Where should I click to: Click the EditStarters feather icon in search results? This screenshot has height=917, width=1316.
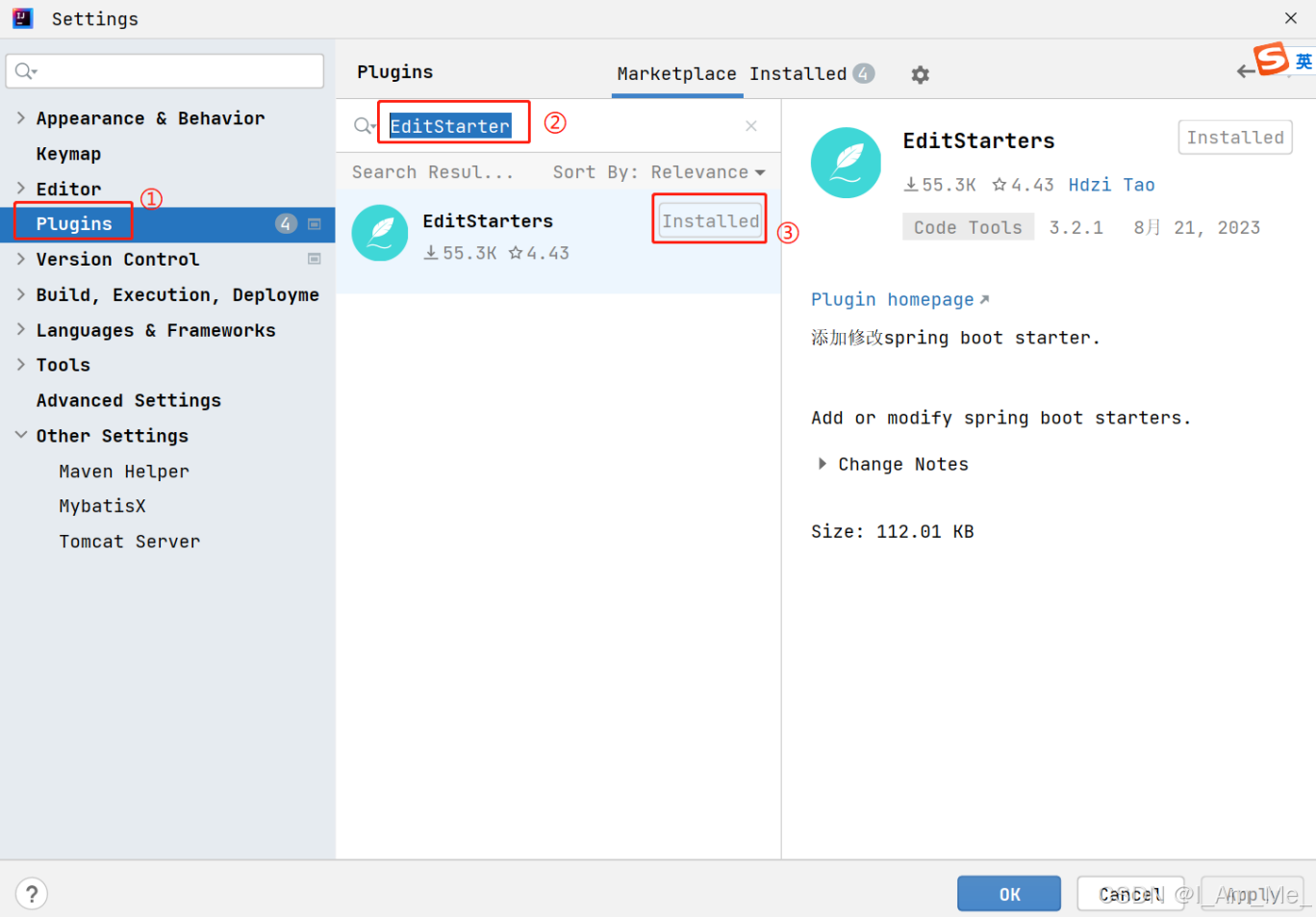click(x=380, y=233)
